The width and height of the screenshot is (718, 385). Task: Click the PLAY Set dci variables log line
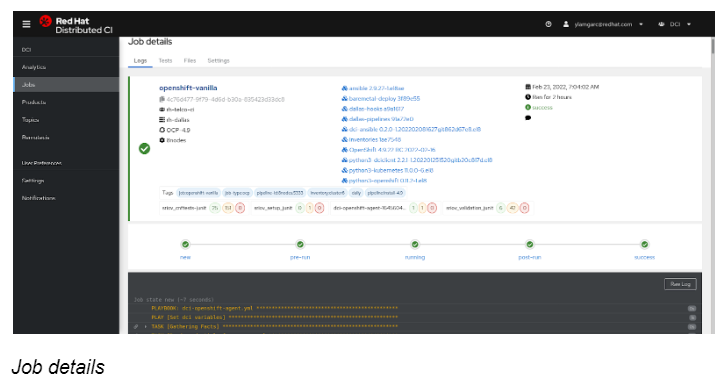274,317
